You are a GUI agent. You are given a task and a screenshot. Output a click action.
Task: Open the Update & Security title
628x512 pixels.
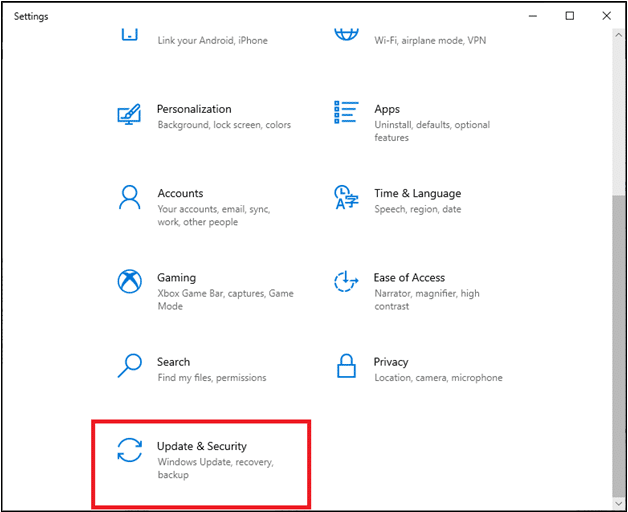[201, 446]
